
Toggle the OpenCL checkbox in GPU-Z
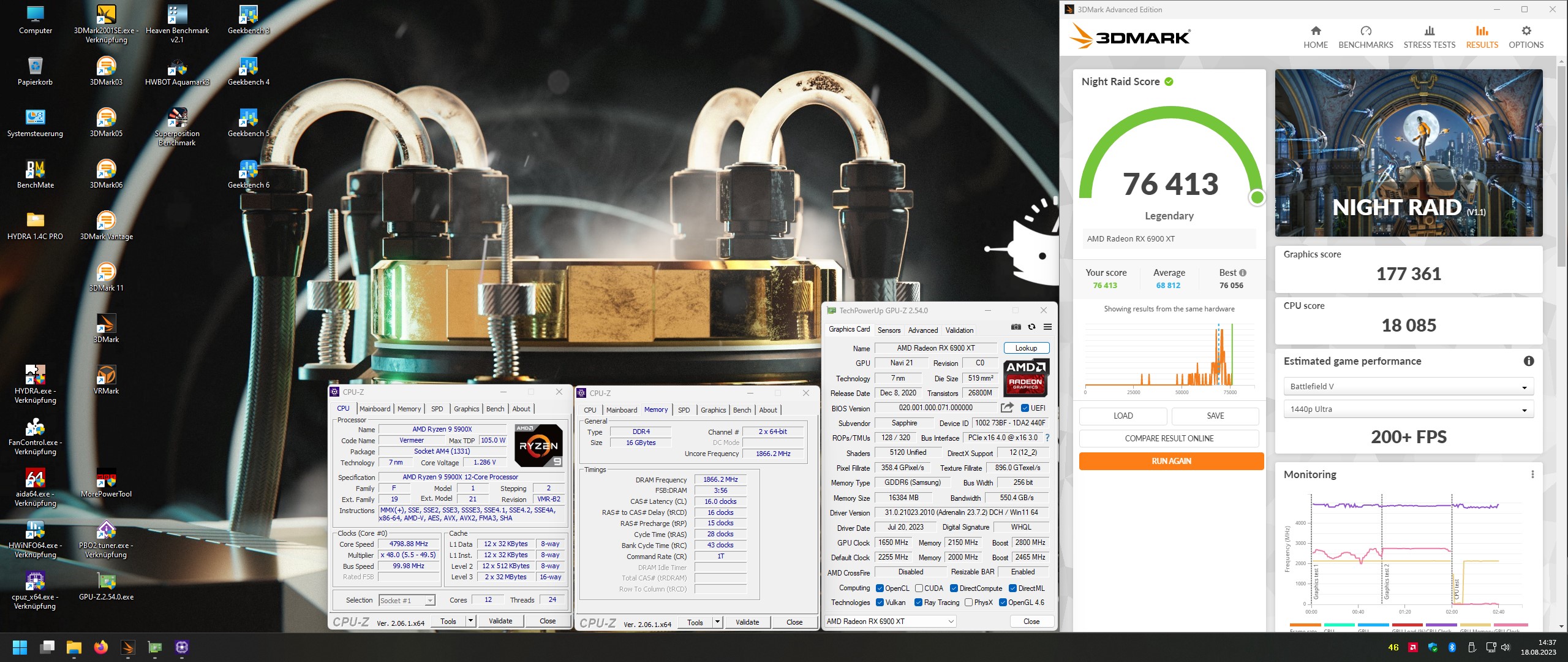click(880, 588)
